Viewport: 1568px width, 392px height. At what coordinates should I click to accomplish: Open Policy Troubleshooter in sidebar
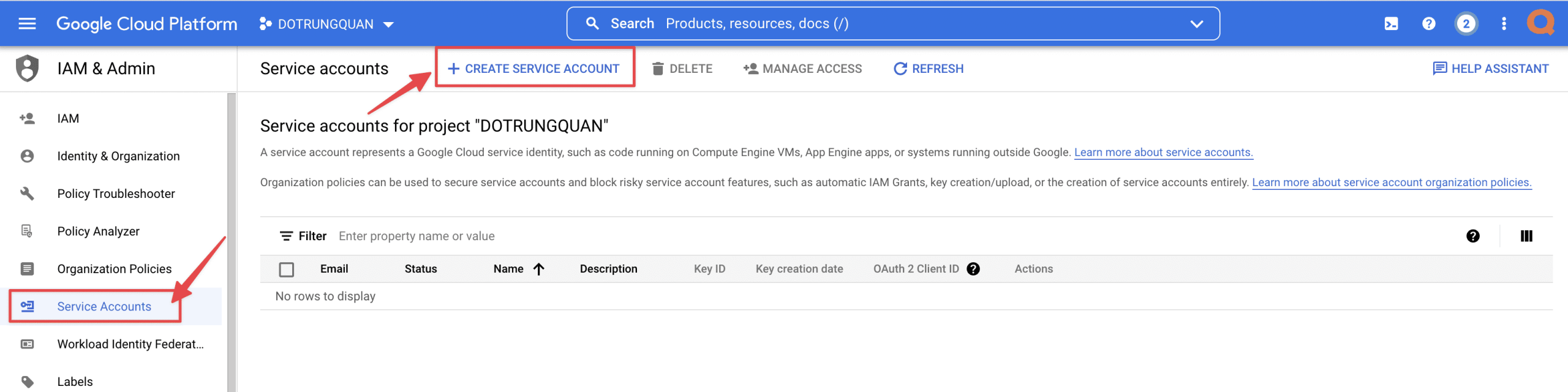click(x=116, y=194)
